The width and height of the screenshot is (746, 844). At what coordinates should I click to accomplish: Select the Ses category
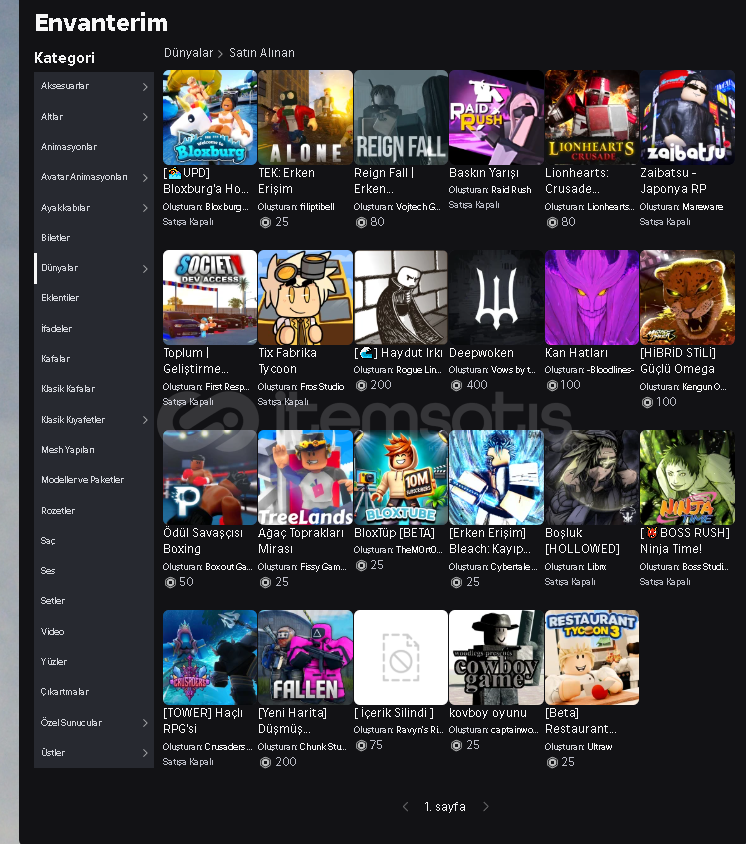click(94, 571)
